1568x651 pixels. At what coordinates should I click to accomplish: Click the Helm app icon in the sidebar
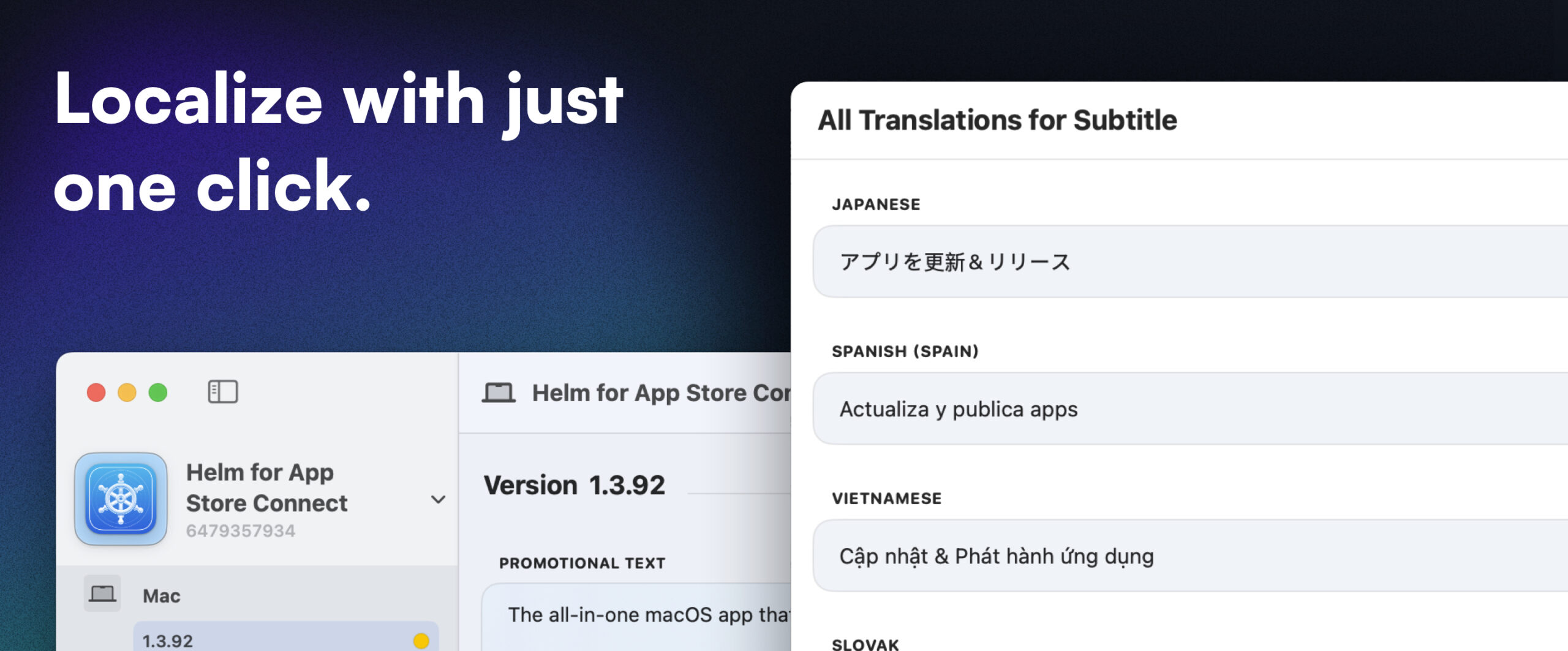pyautogui.click(x=121, y=499)
